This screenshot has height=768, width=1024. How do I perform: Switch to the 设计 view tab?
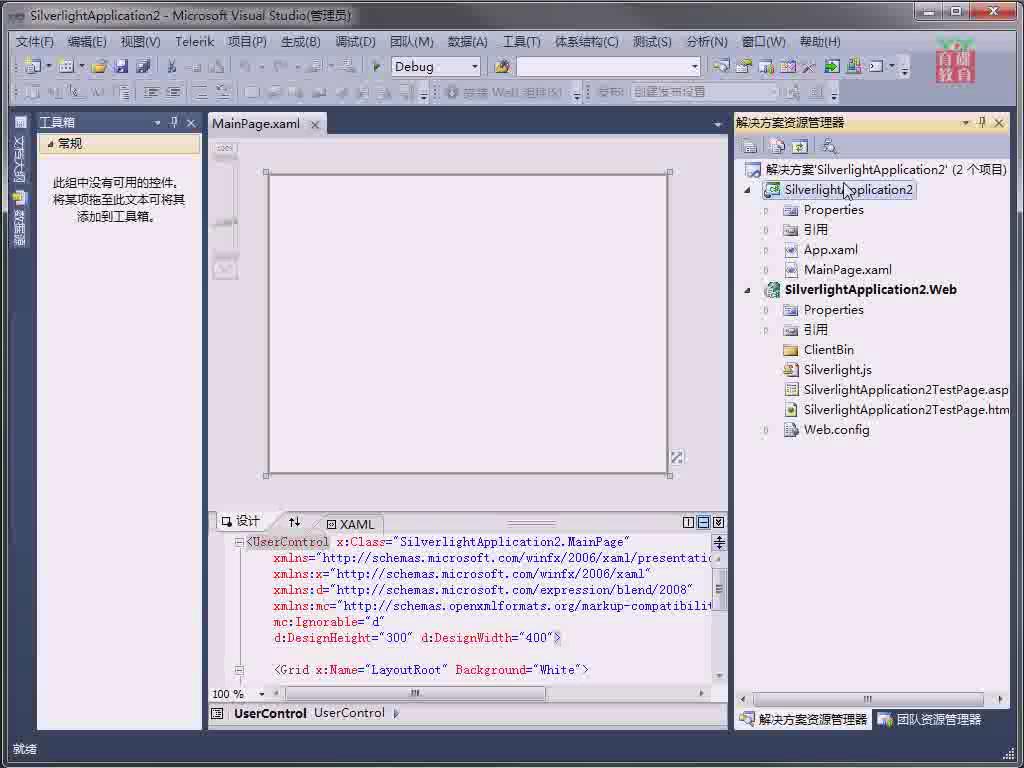coord(241,521)
